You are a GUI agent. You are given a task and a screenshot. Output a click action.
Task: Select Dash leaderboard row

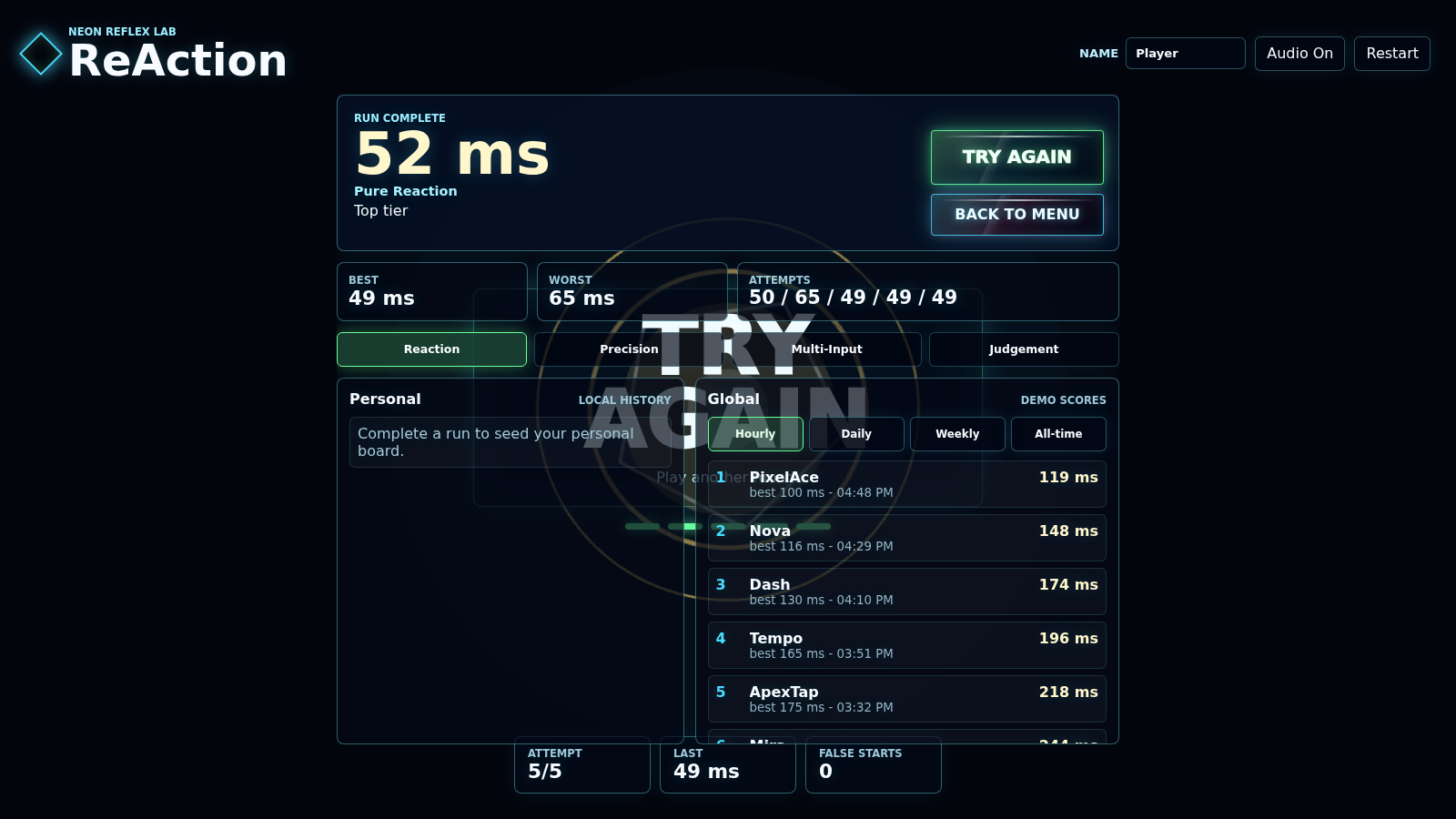point(907,591)
